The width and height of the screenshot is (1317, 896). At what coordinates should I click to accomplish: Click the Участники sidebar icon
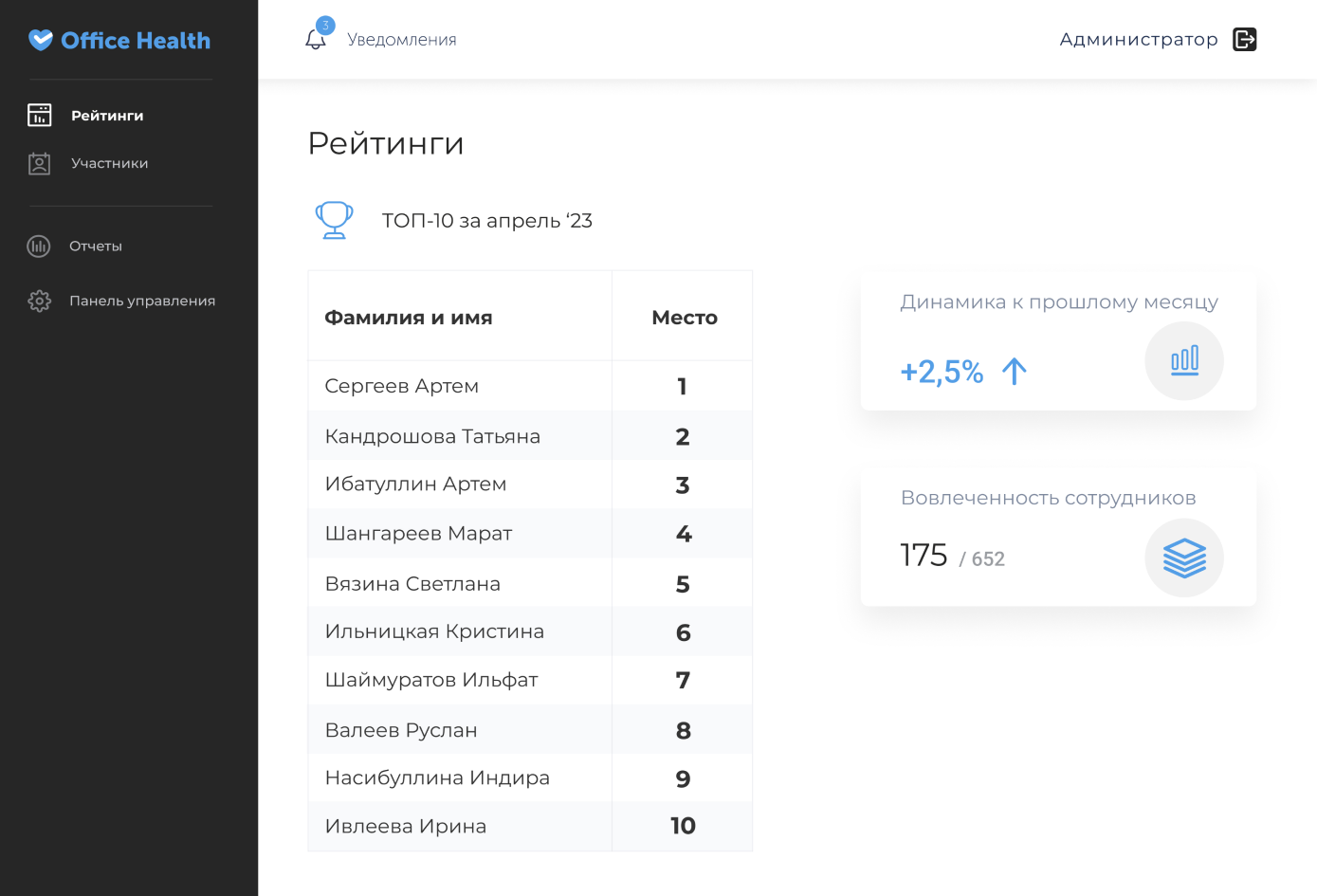[x=40, y=164]
